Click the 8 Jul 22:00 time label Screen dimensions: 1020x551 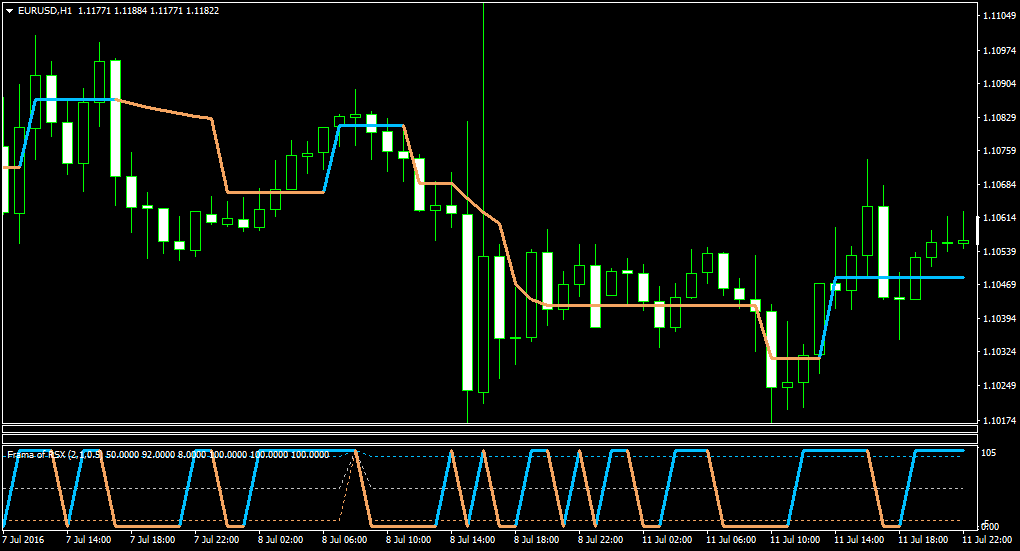tap(600, 540)
